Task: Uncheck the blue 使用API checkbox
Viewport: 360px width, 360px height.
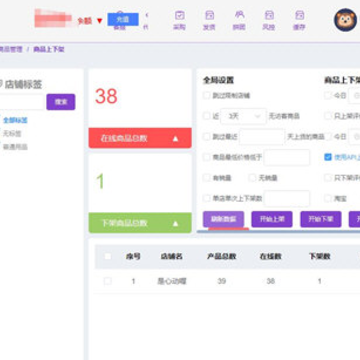Action: tap(328, 157)
